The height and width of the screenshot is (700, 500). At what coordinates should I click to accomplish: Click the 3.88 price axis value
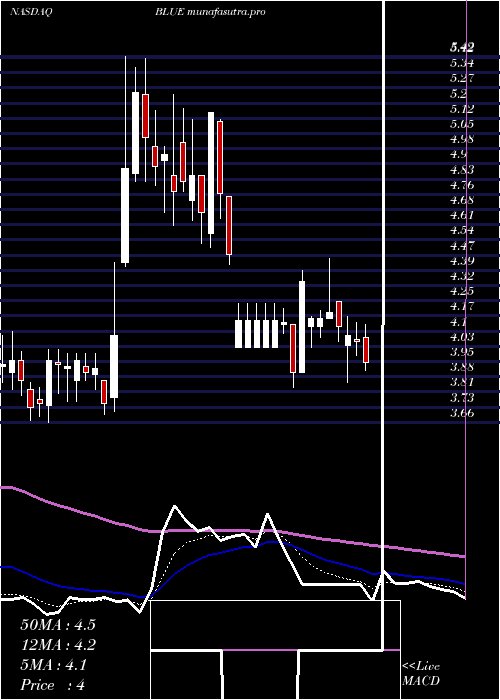tap(462, 367)
